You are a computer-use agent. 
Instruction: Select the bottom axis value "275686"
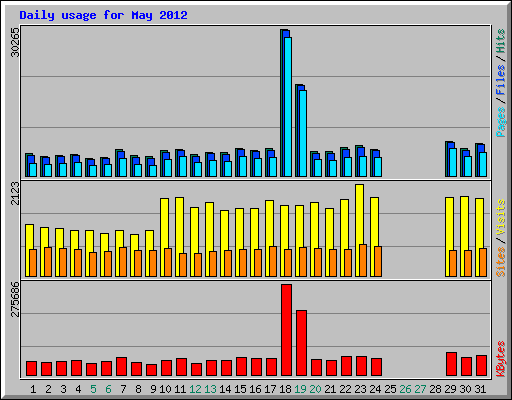(x=15, y=299)
